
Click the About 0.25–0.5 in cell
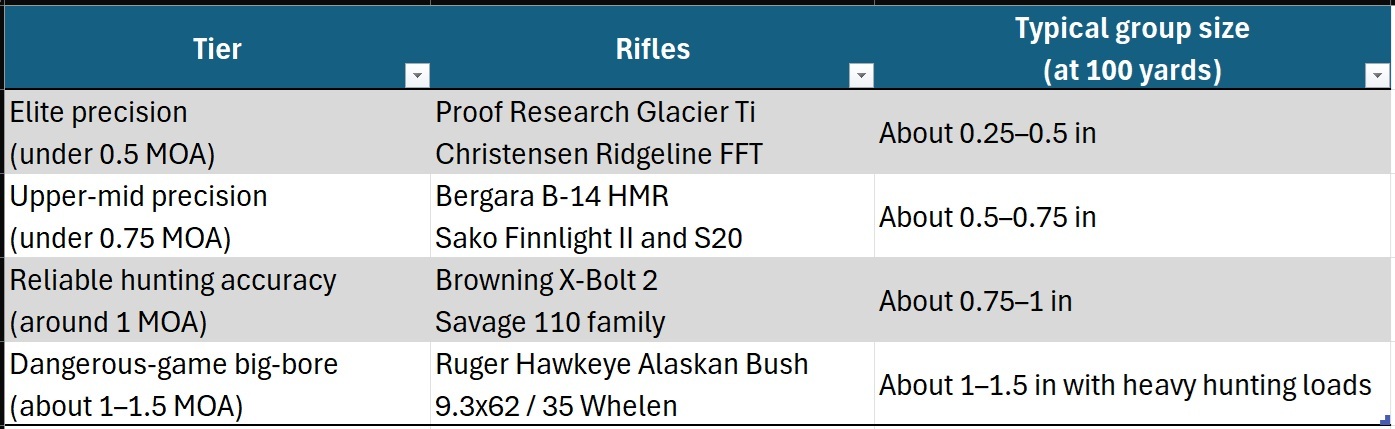[987, 133]
